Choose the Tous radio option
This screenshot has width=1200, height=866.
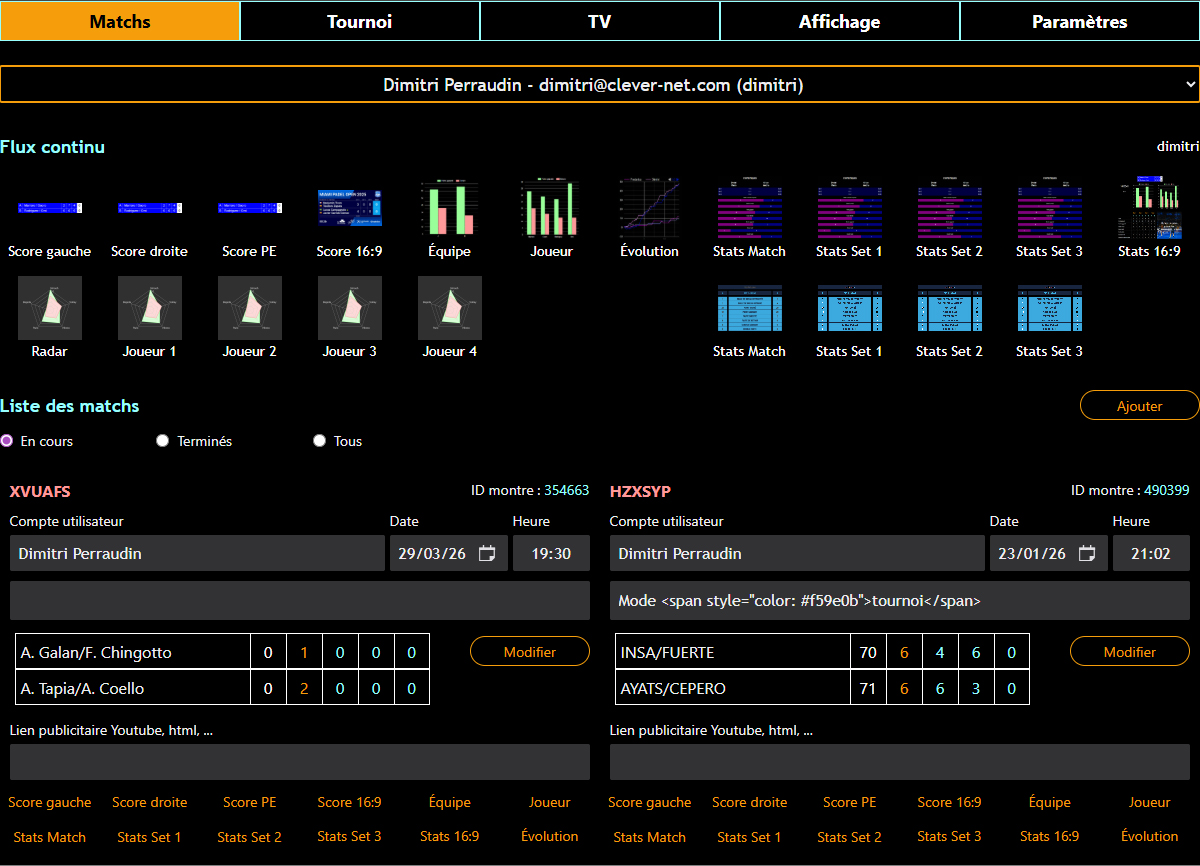[320, 441]
